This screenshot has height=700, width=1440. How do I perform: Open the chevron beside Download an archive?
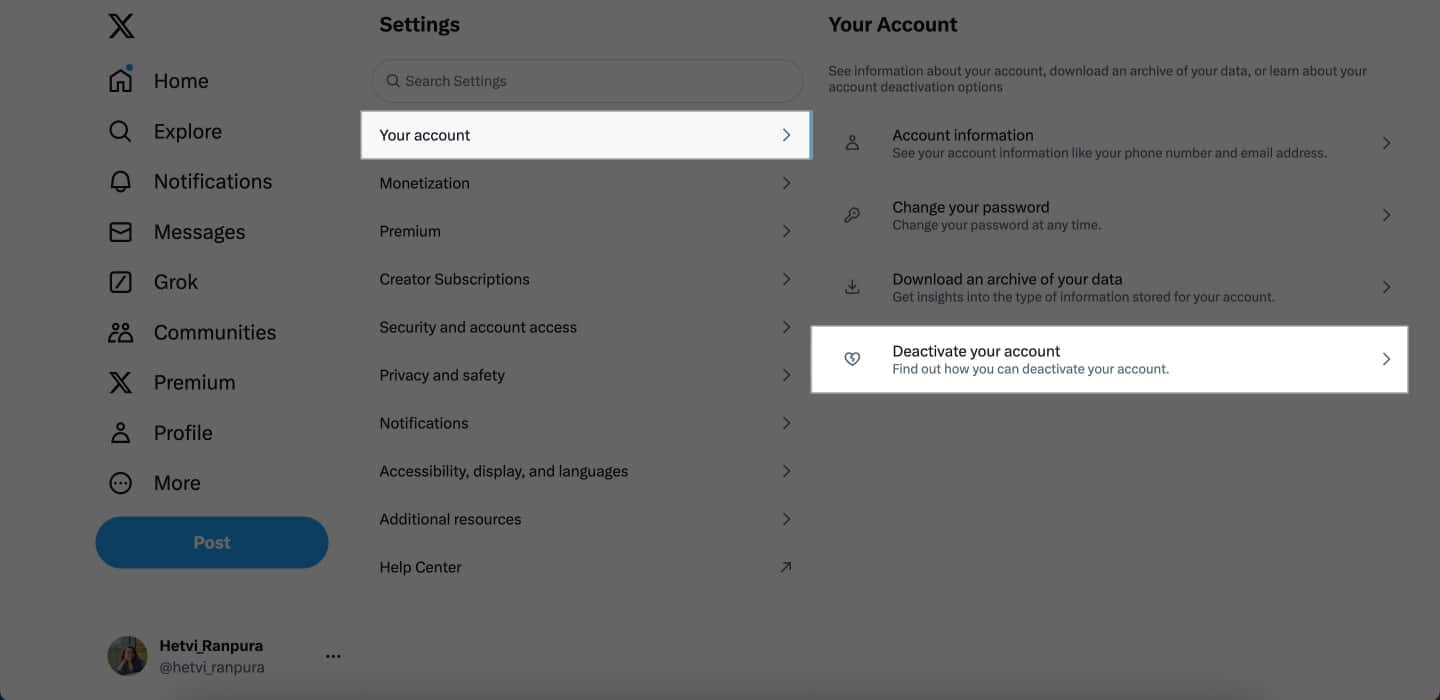pos(1386,287)
